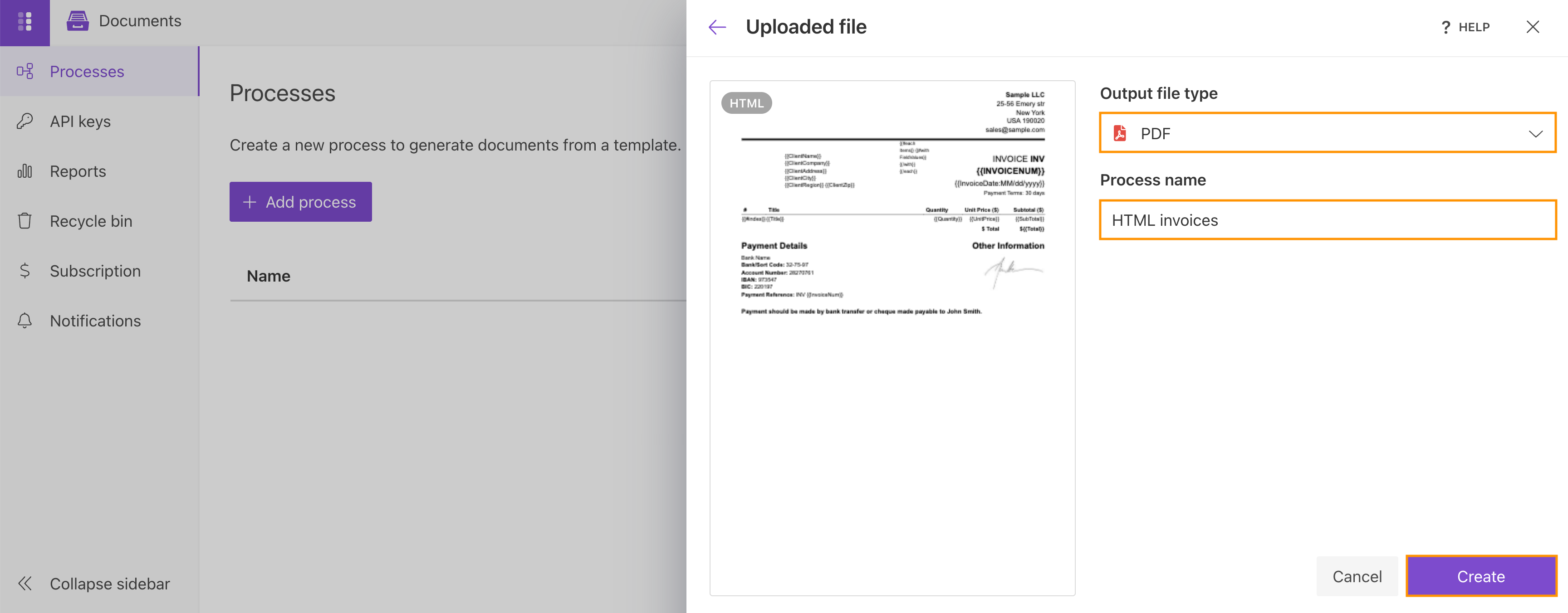Click the Name column header
This screenshot has width=1568, height=613.
pyautogui.click(x=269, y=276)
